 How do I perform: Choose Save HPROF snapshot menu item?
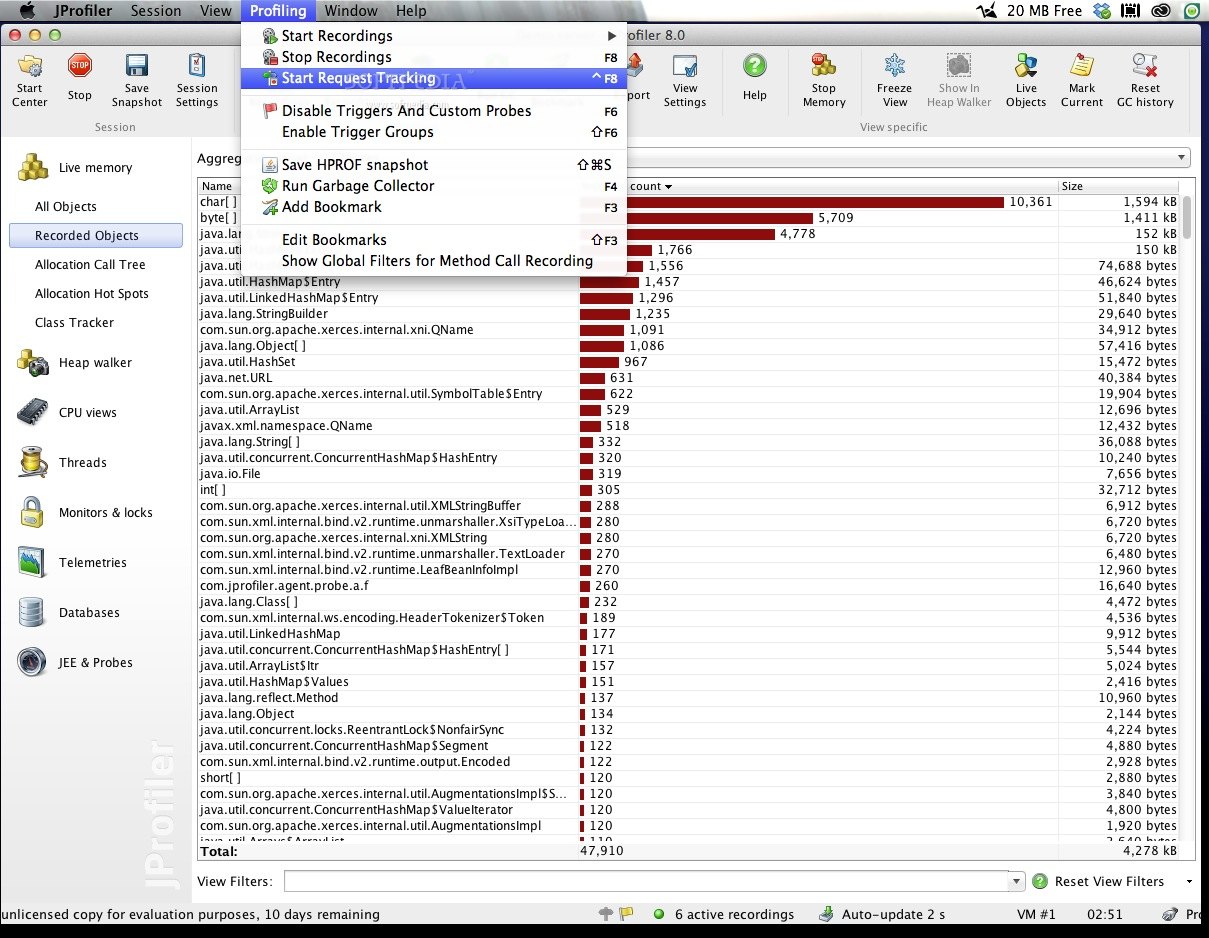[433, 165]
